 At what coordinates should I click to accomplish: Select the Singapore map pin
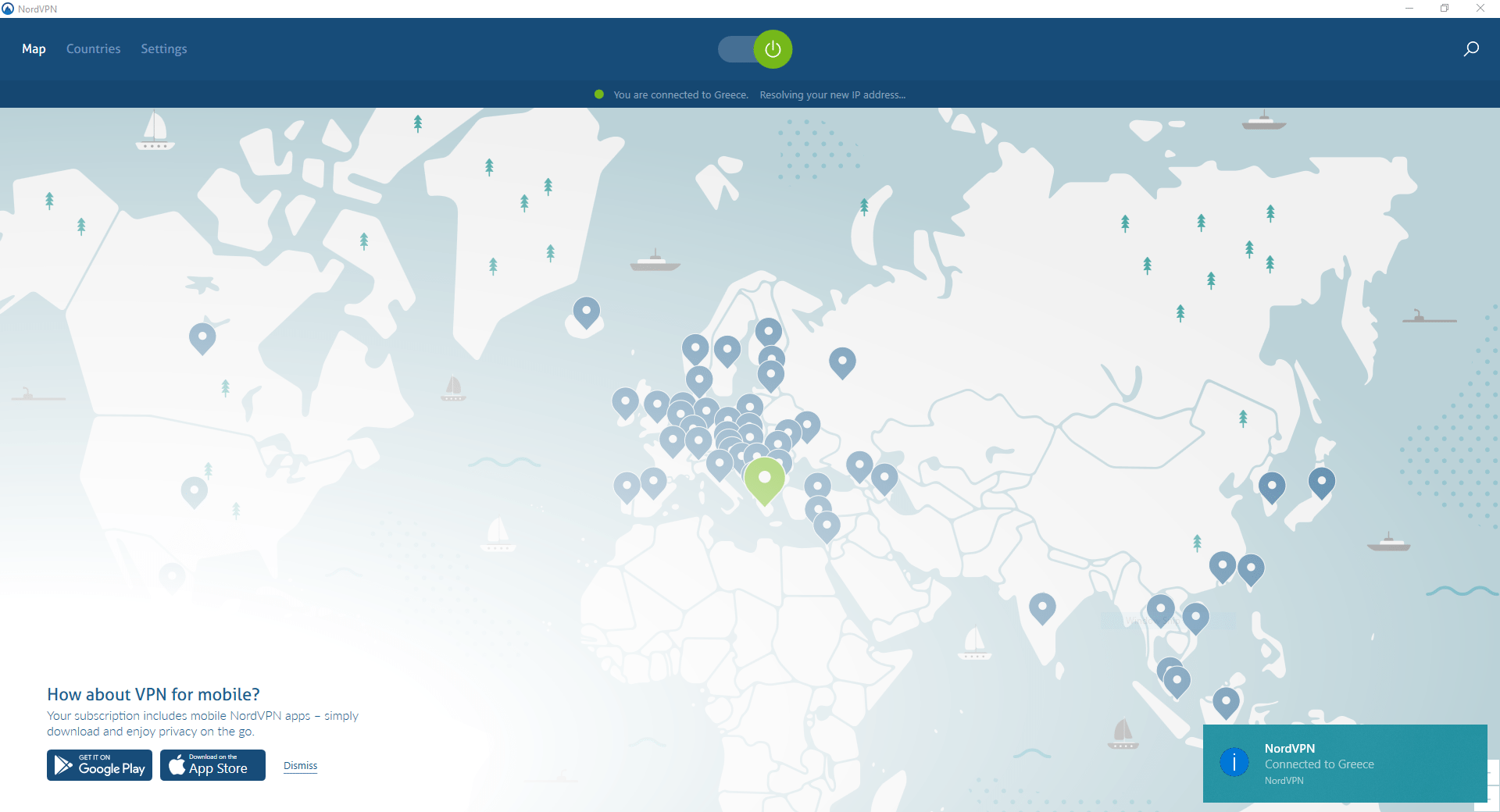click(1177, 681)
